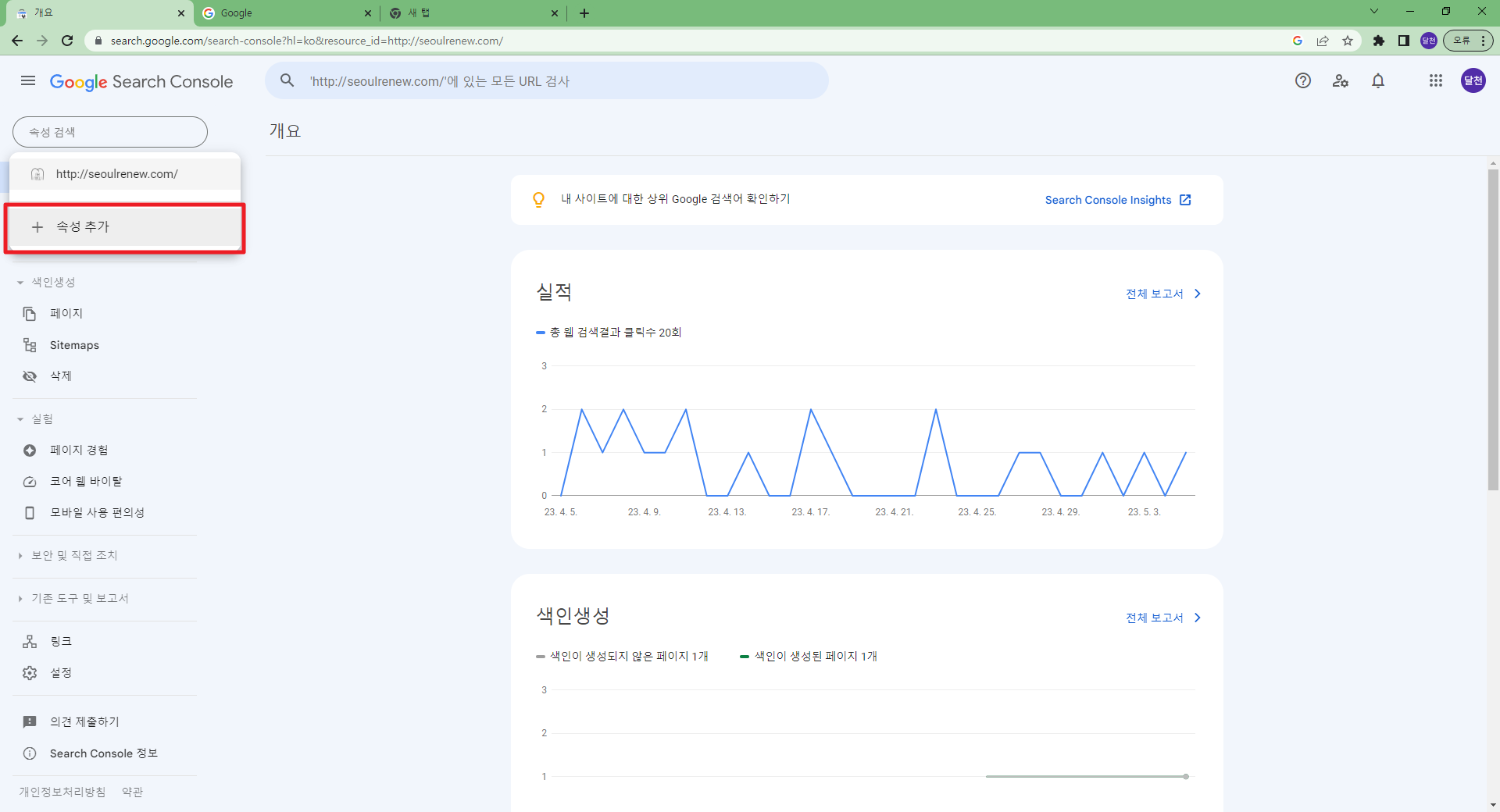Open the Google apps grid
The height and width of the screenshot is (812, 1500).
click(x=1435, y=80)
